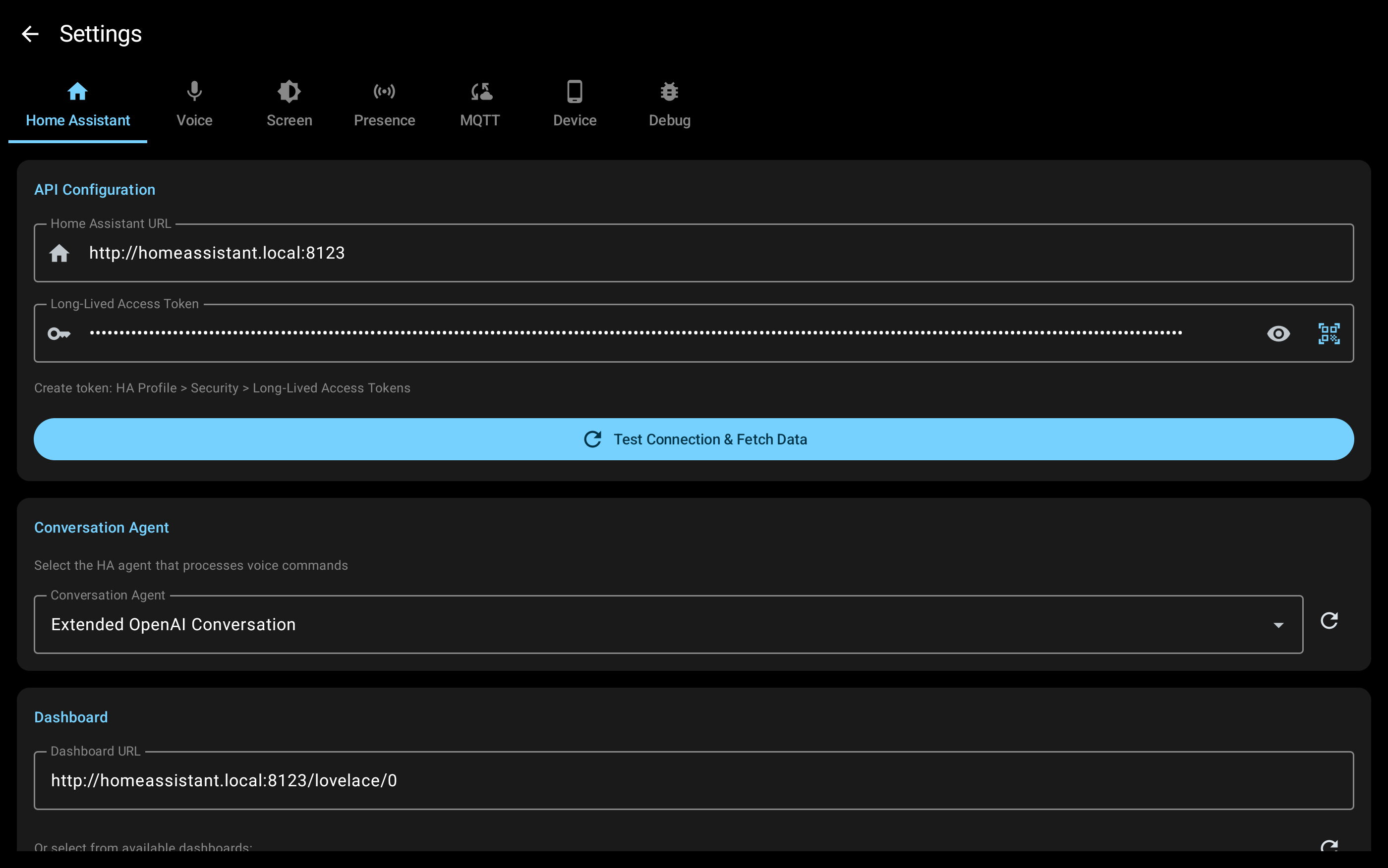Go back using the arrow icon
This screenshot has height=868, width=1388.
coord(30,34)
